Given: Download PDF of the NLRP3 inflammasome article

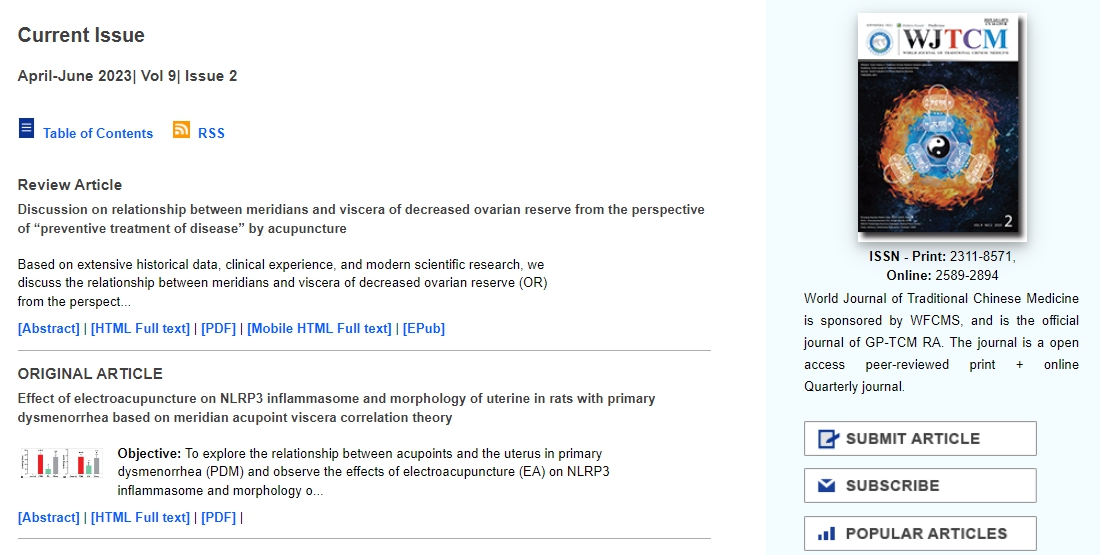Looking at the screenshot, I should point(218,517).
